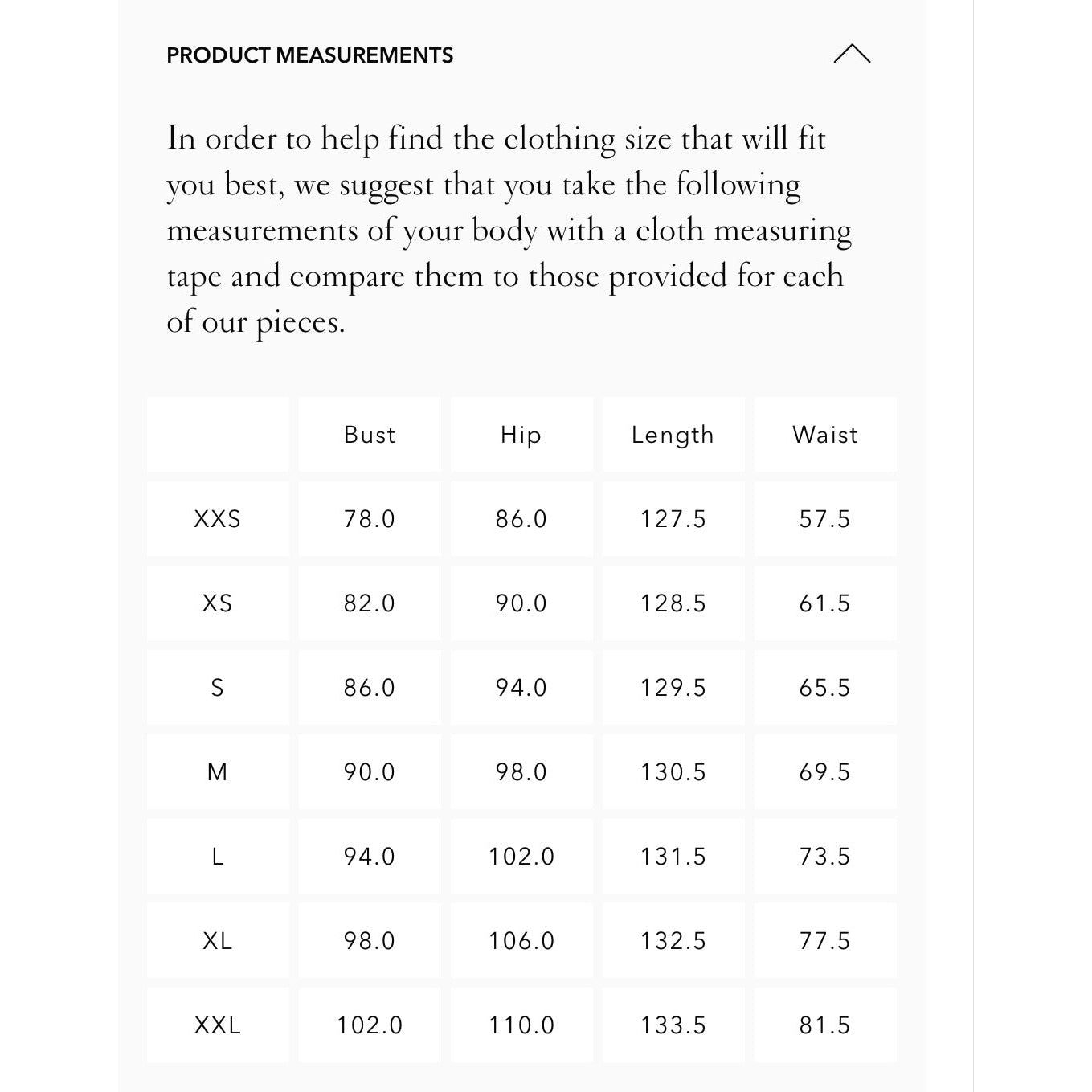Select the XL size row label

point(217,941)
